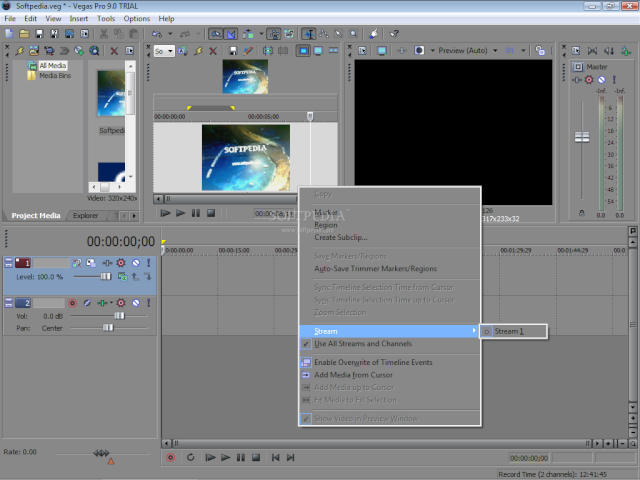Image resolution: width=640 pixels, height=480 pixels.
Task: Toggle Loop Playback in timeline transport
Action: click(x=191, y=458)
